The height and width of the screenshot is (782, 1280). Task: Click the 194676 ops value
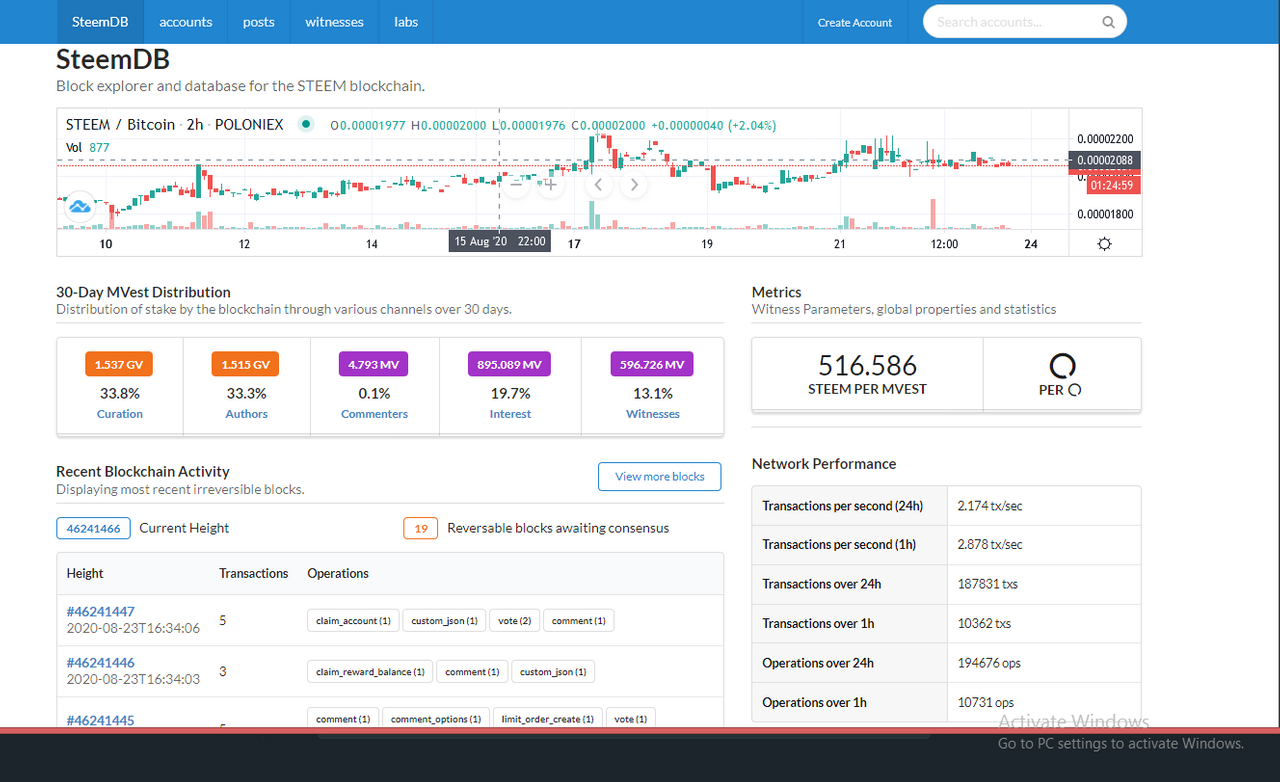click(x=989, y=663)
